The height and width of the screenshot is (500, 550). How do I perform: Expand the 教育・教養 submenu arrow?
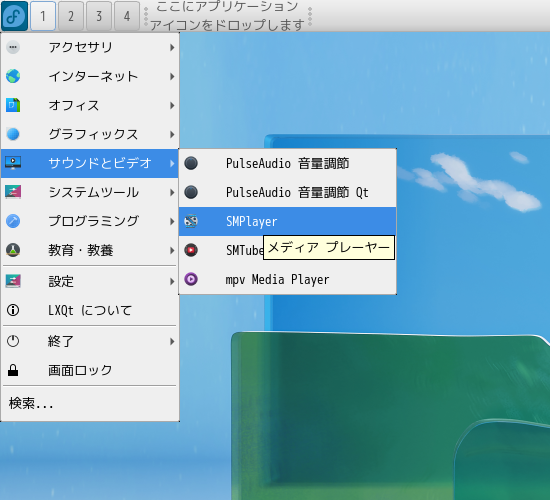point(172,250)
